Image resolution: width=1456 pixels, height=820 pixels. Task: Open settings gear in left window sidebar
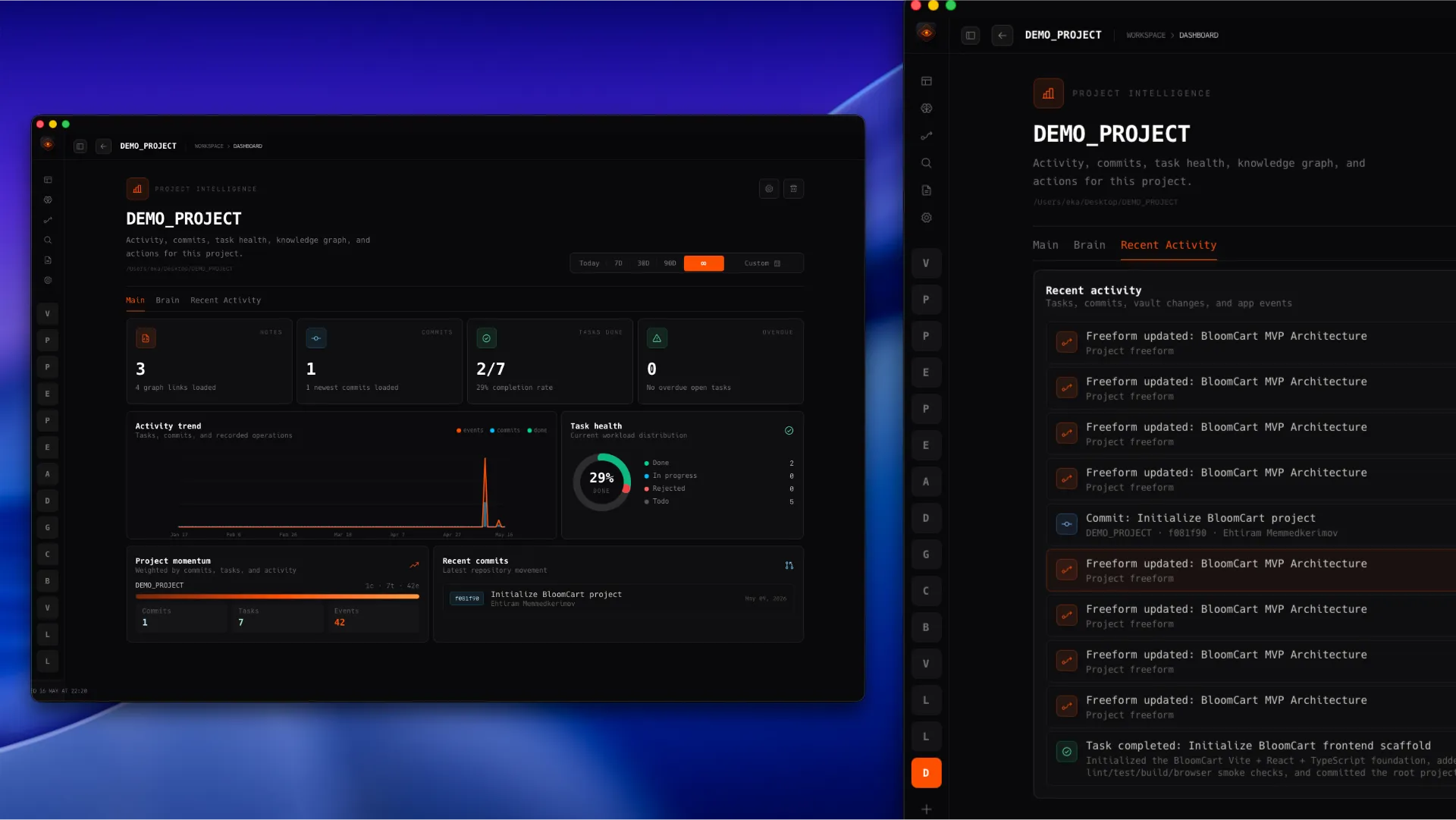[48, 281]
